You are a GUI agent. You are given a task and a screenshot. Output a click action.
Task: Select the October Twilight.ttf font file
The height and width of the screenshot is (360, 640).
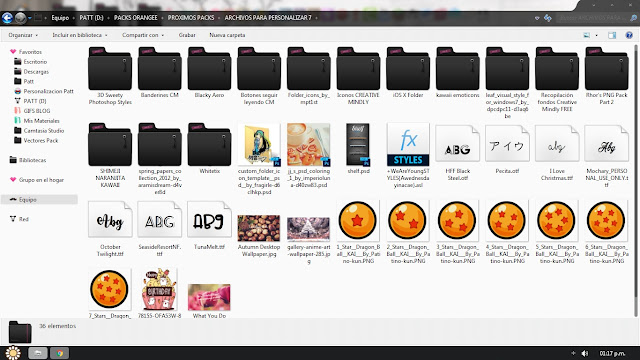pos(110,220)
